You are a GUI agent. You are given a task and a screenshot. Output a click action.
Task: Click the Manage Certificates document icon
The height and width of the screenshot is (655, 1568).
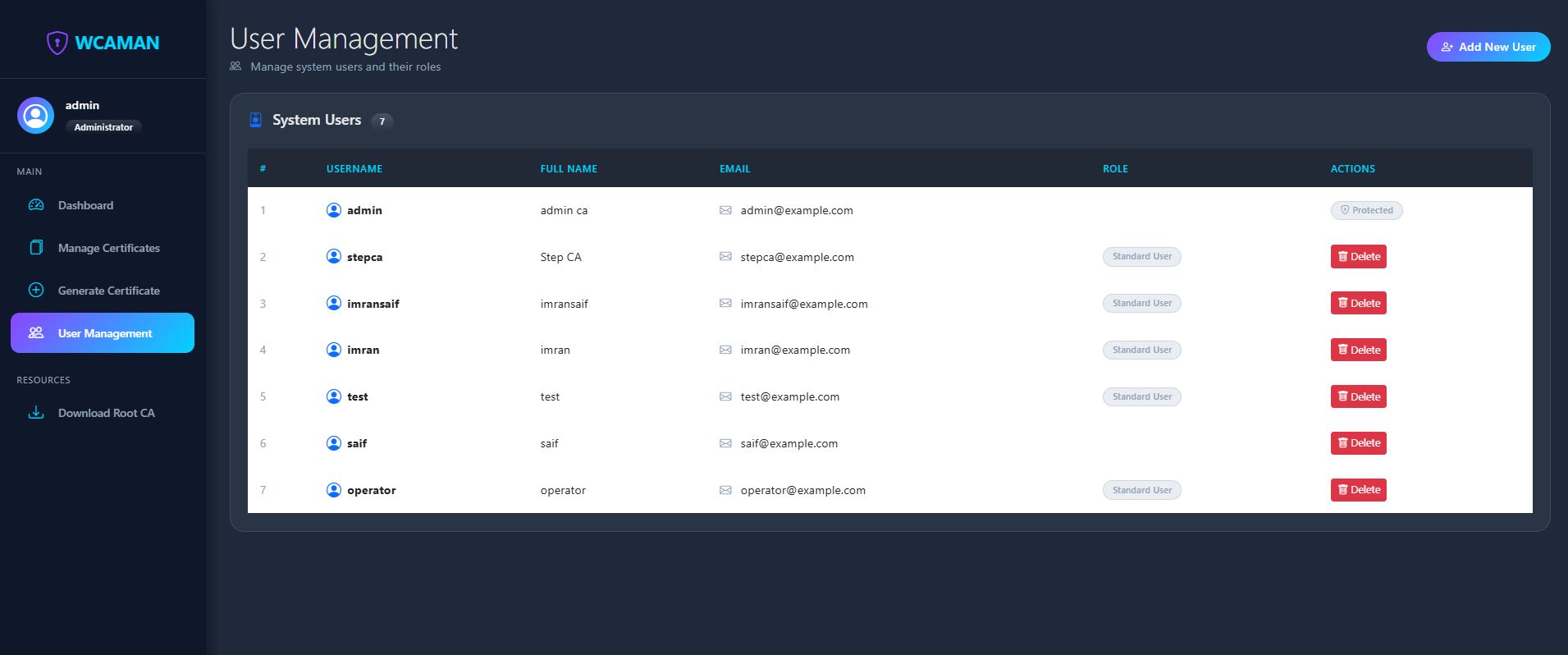[x=36, y=248]
